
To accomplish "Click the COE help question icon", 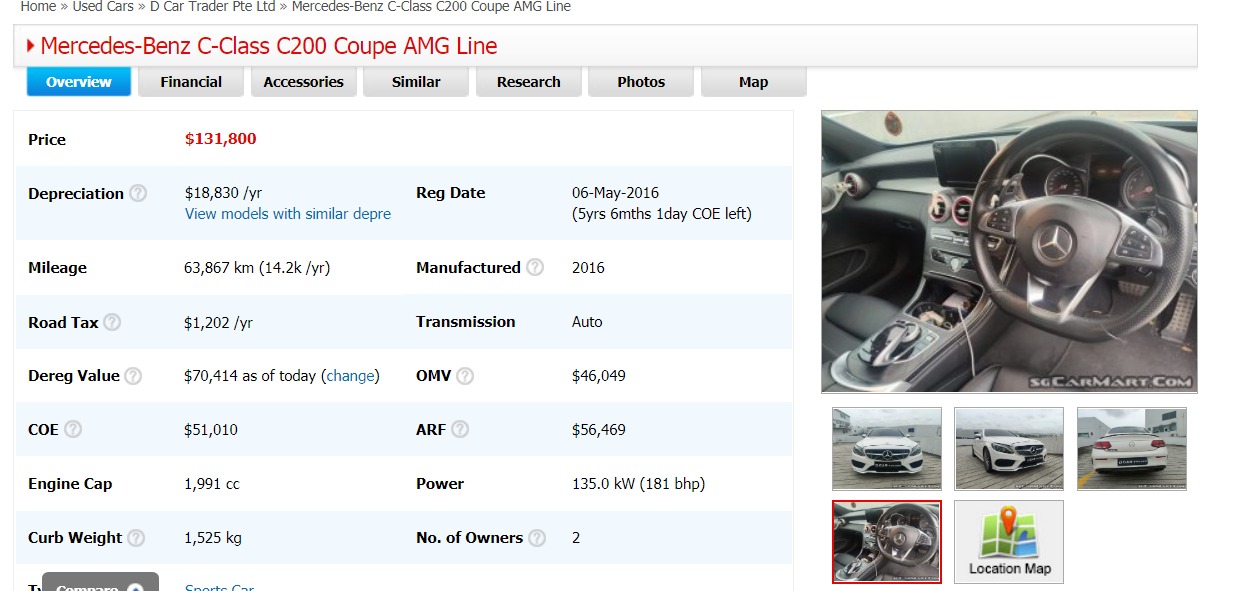I will coord(73,429).
